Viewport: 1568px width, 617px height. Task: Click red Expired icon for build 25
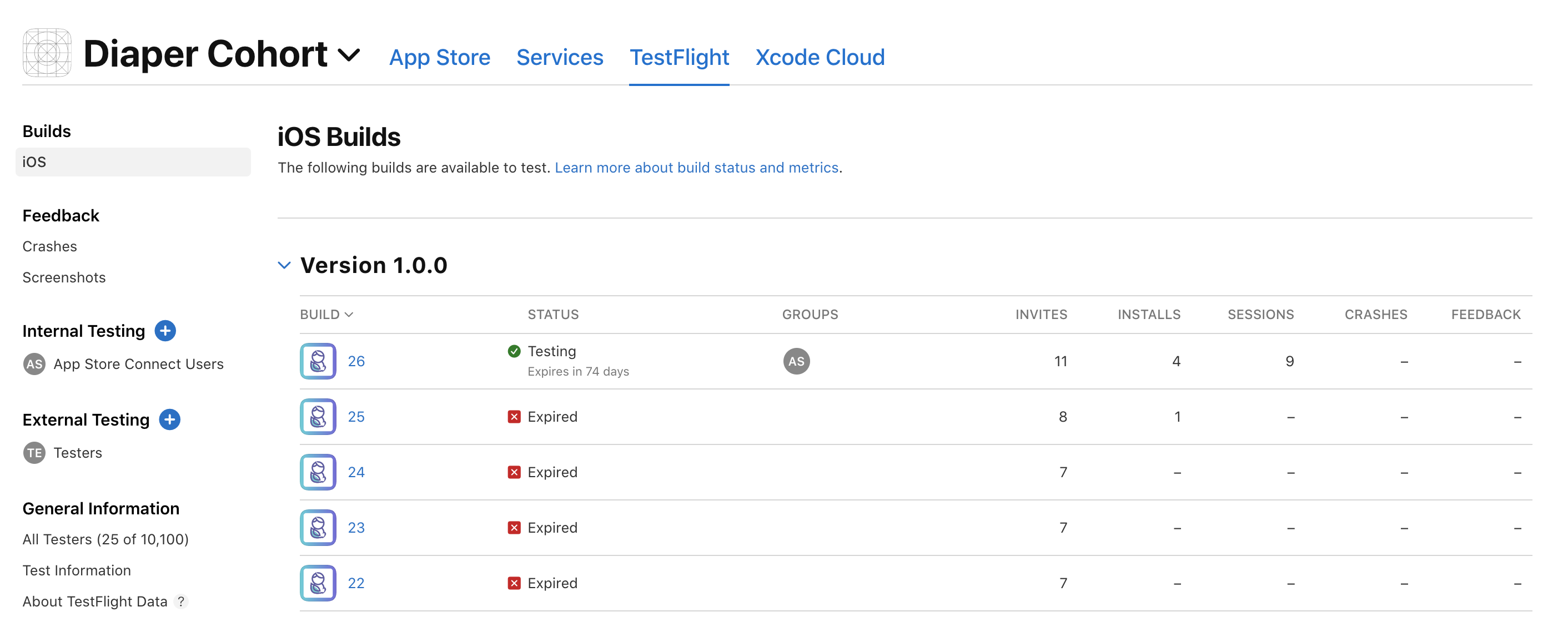pos(514,417)
